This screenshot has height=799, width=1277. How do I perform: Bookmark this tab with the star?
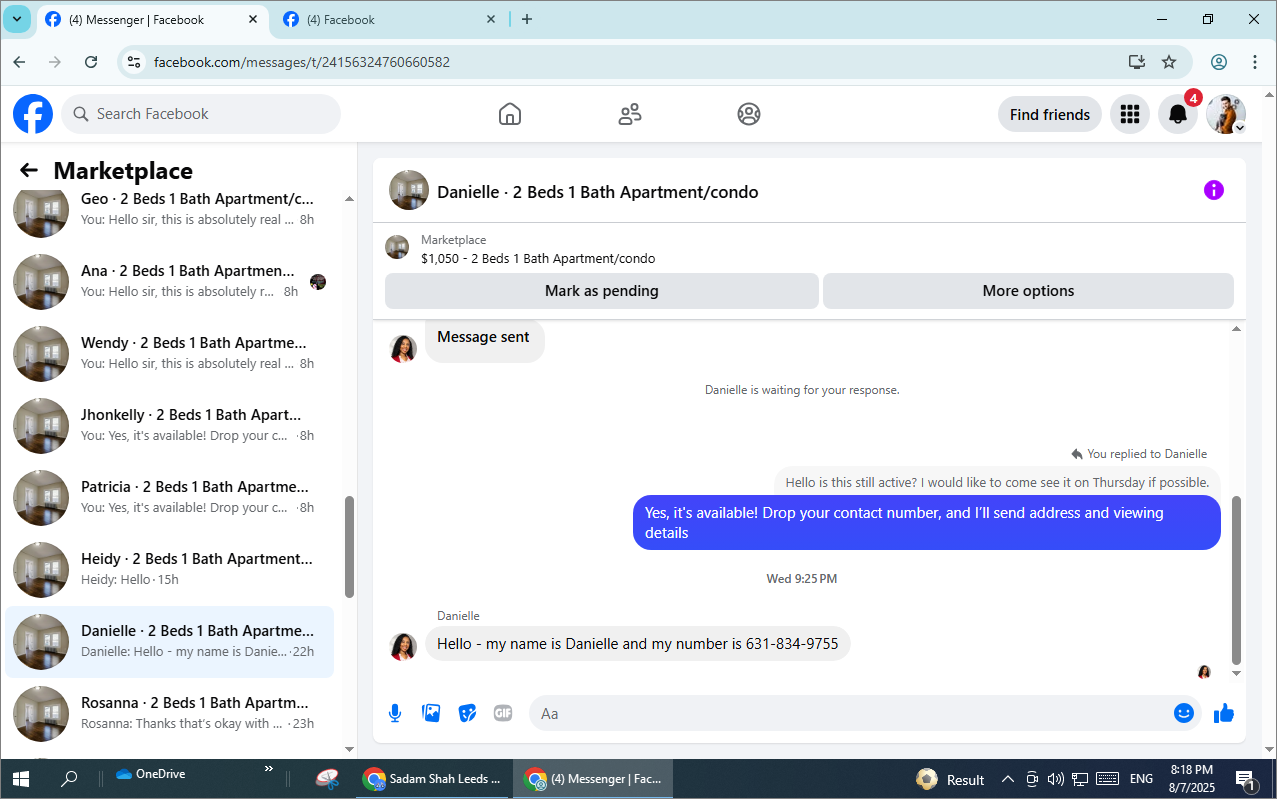pos(1169,62)
